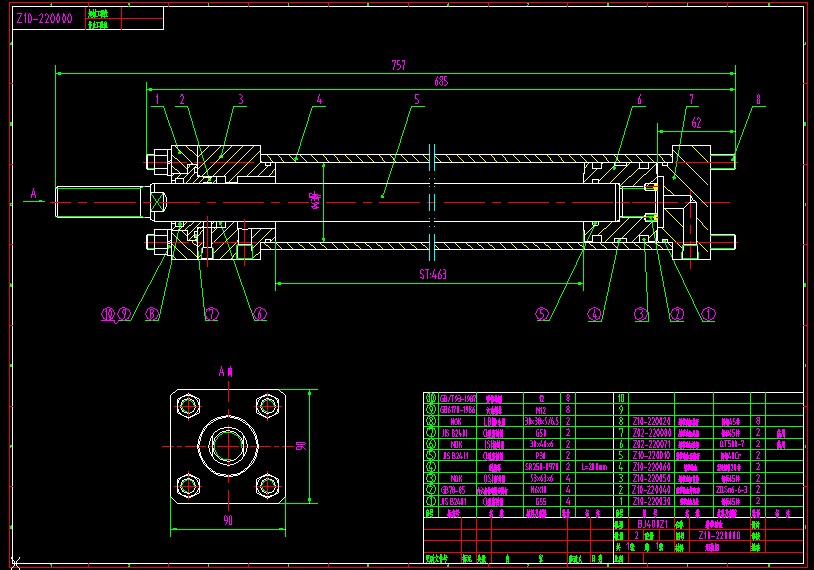This screenshot has height=570, width=814.
Task: Select the P30 O-ring specification cell
Action: coord(541,456)
